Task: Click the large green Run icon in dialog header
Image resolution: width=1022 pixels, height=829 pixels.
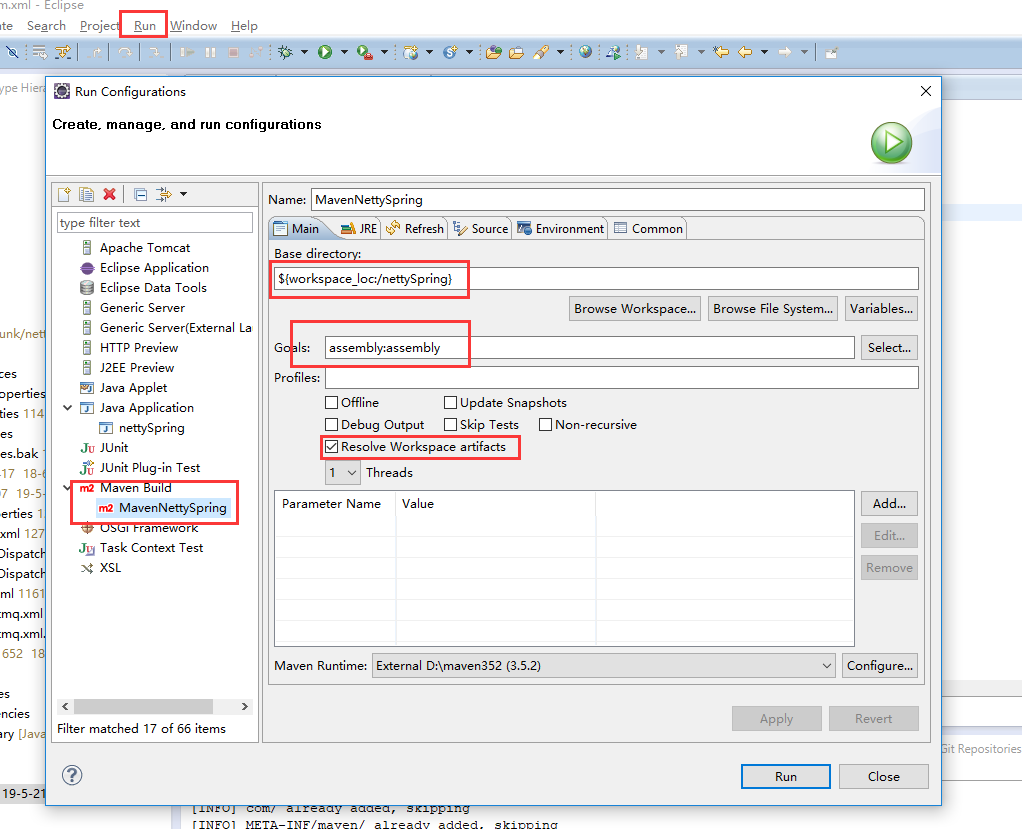Action: pyautogui.click(x=891, y=143)
